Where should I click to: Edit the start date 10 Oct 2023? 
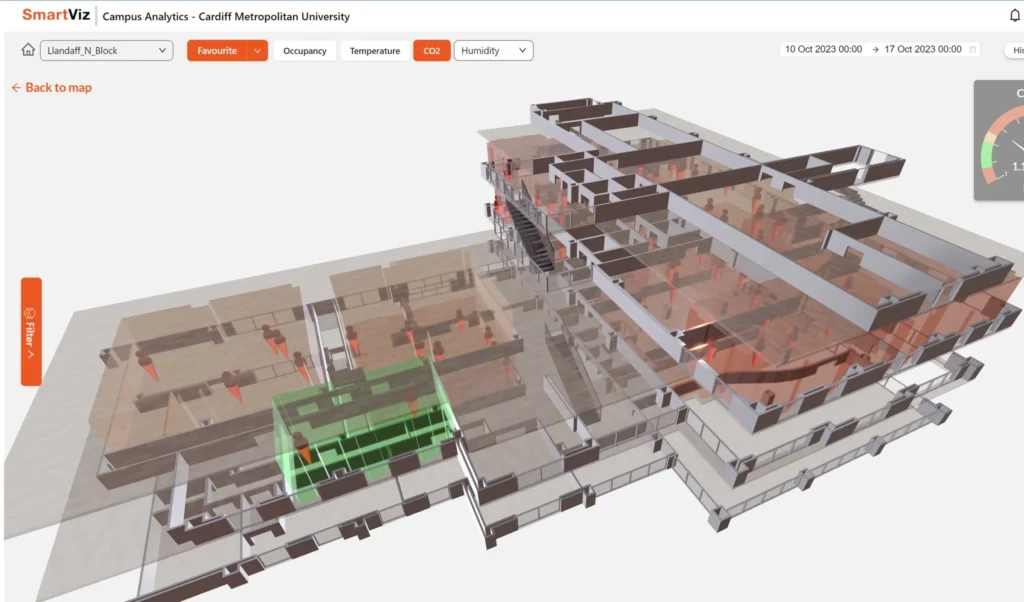[823, 50]
